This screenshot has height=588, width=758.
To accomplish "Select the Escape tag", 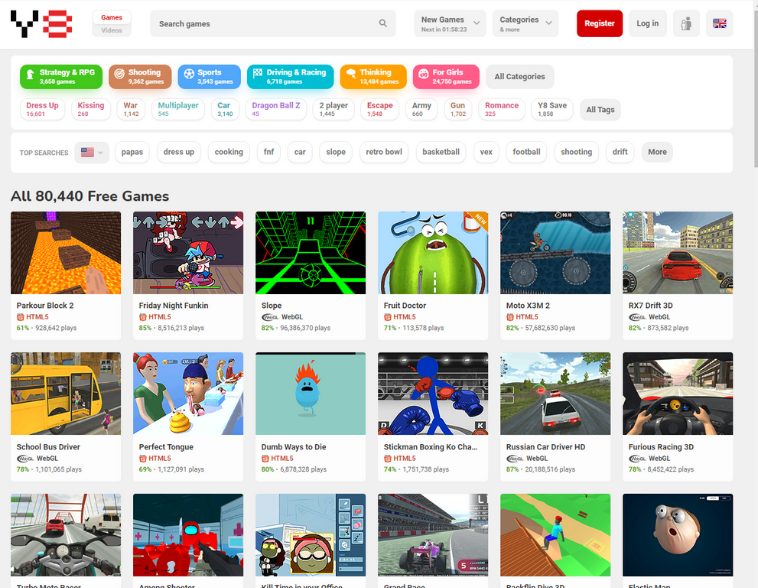I will pos(379,109).
